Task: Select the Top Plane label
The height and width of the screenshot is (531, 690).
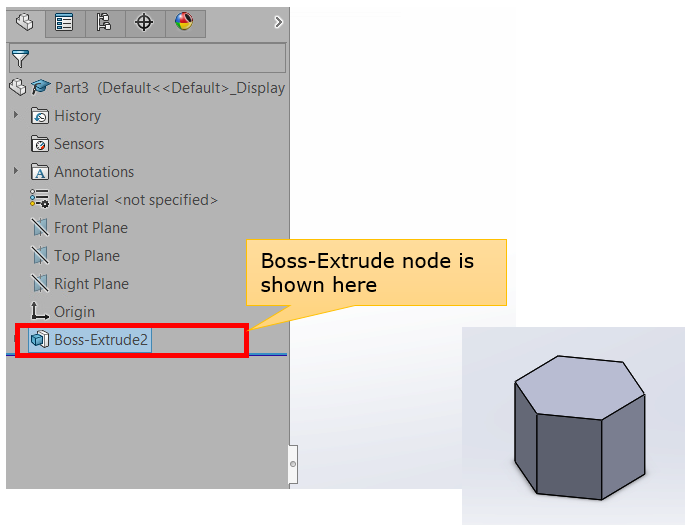Action: coord(87,256)
